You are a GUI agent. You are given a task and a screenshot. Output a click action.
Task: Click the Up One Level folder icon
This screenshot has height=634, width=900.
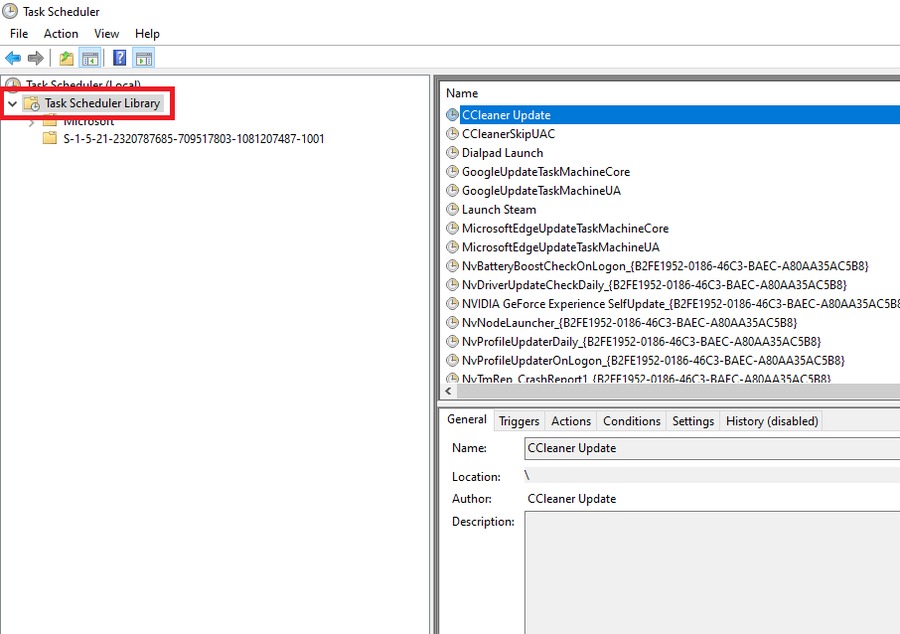tap(66, 58)
